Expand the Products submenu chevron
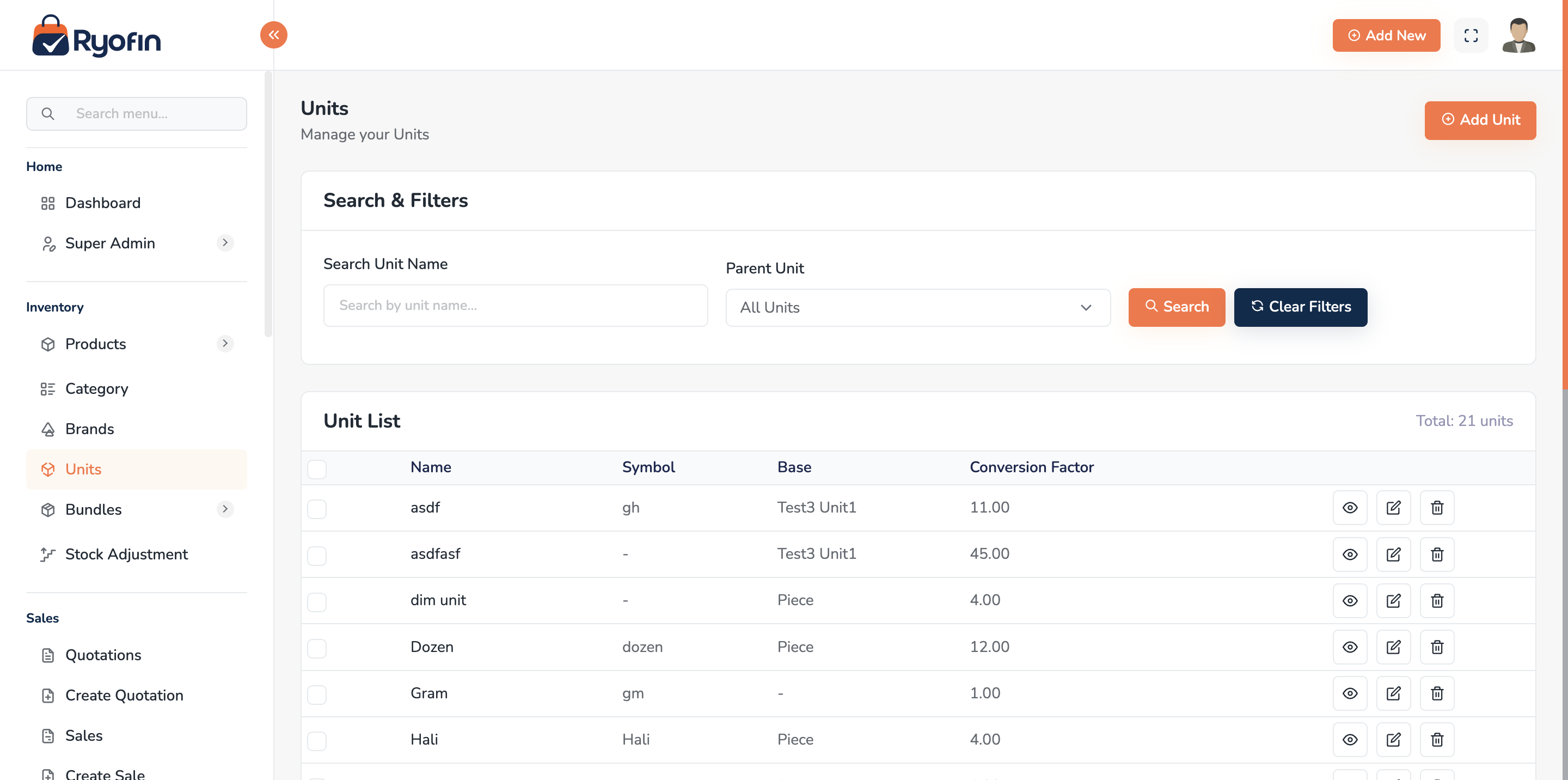The image size is (1568, 780). point(225,343)
